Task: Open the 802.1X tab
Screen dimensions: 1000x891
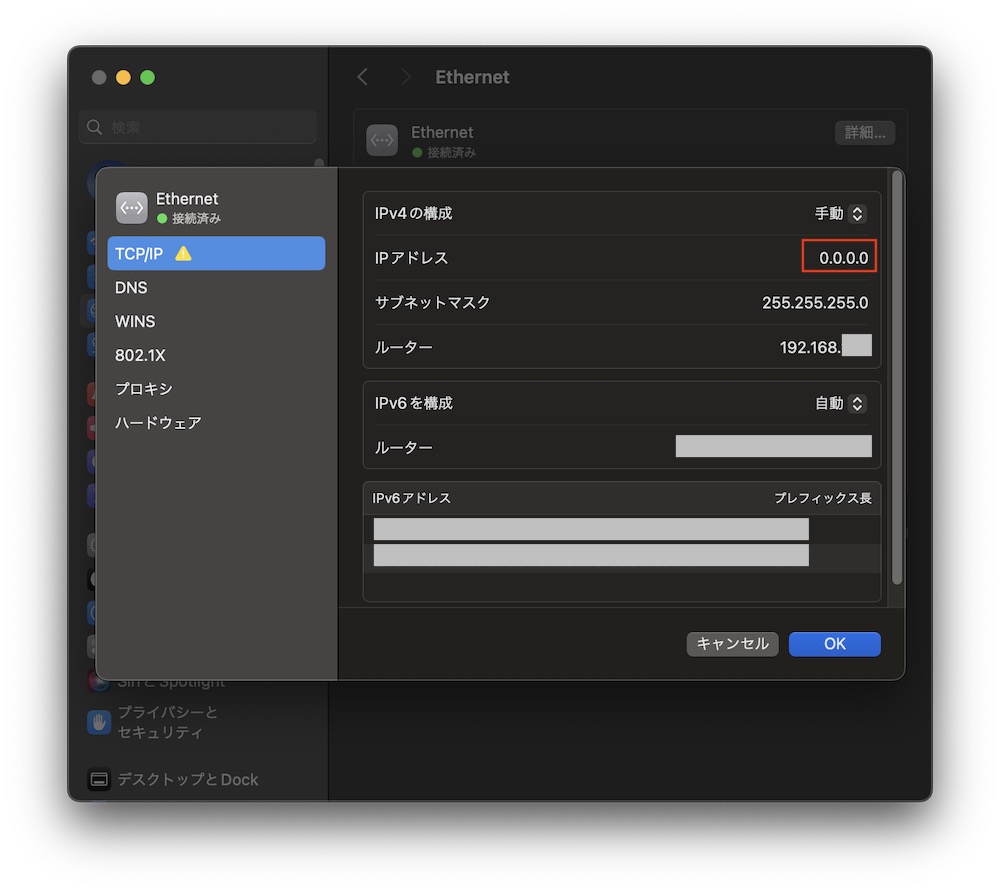Action: point(140,355)
